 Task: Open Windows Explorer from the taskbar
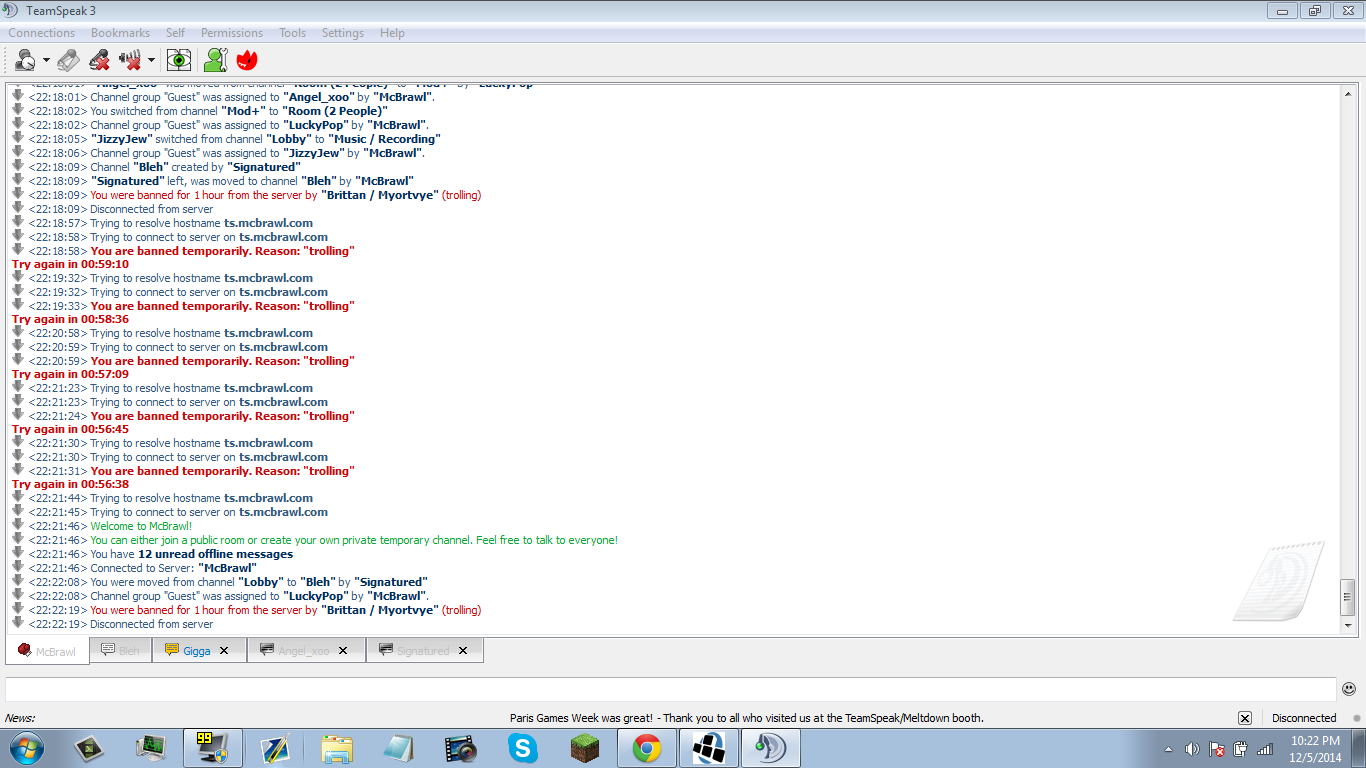(x=337, y=748)
